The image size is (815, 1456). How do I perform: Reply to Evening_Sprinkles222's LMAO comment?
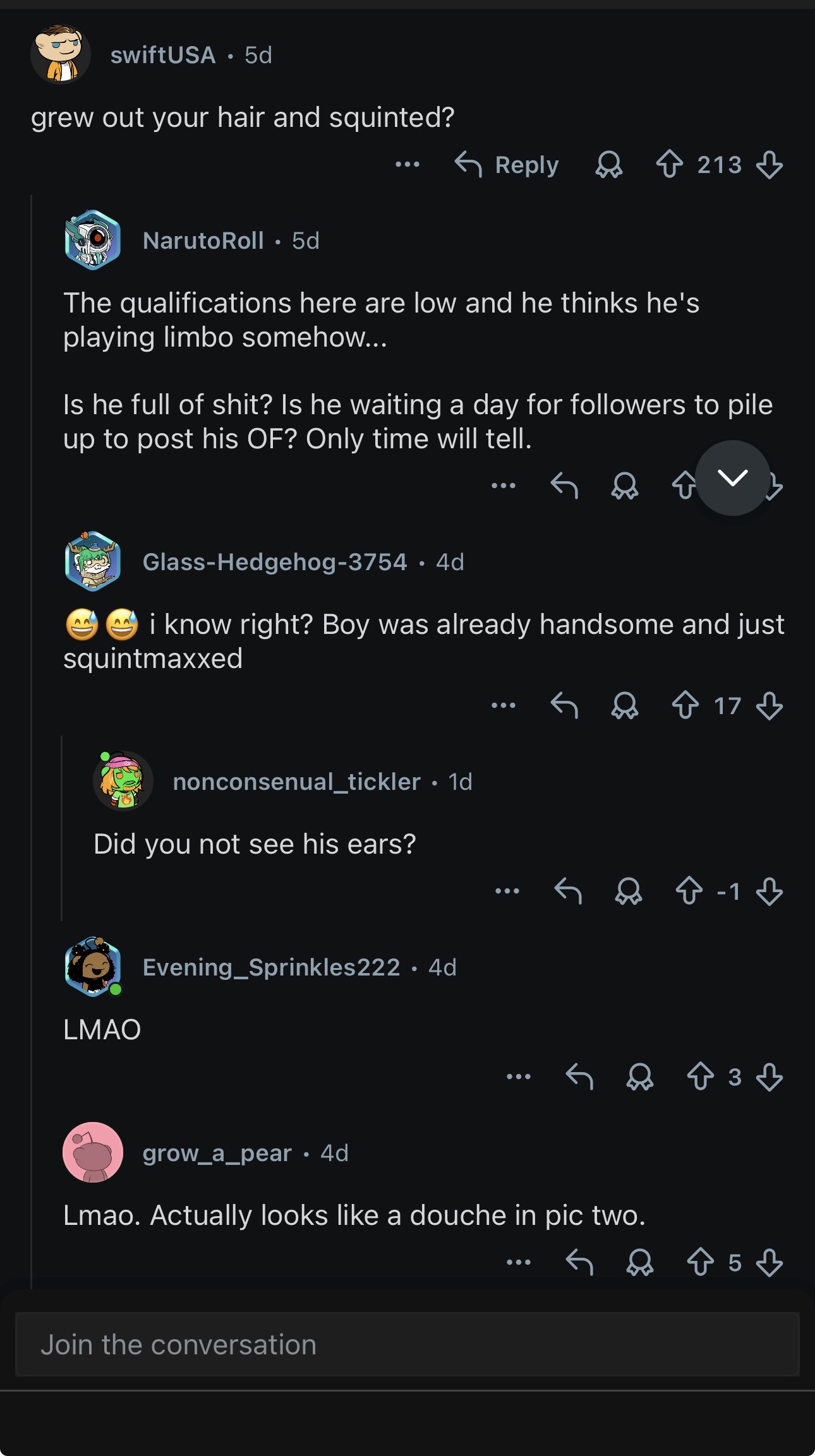click(579, 1077)
